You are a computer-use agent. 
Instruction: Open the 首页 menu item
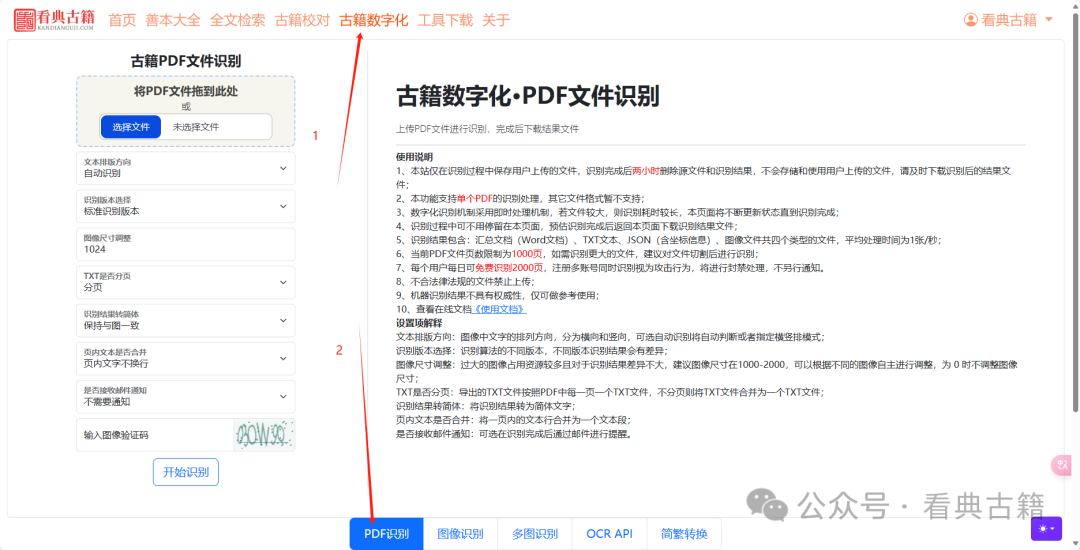(x=123, y=20)
